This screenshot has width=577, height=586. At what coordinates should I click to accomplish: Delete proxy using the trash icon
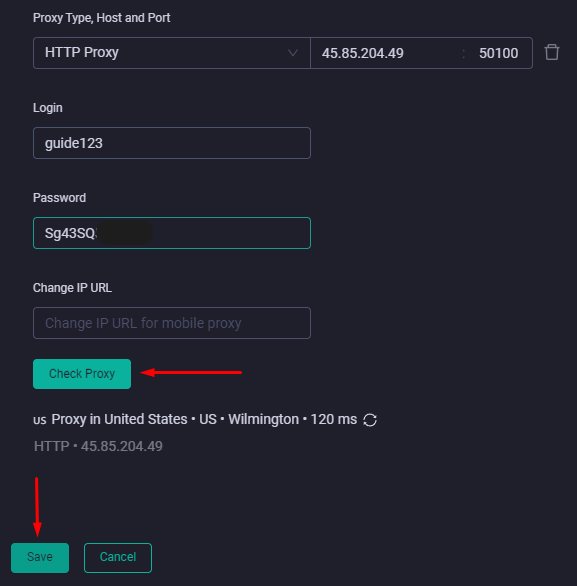552,52
